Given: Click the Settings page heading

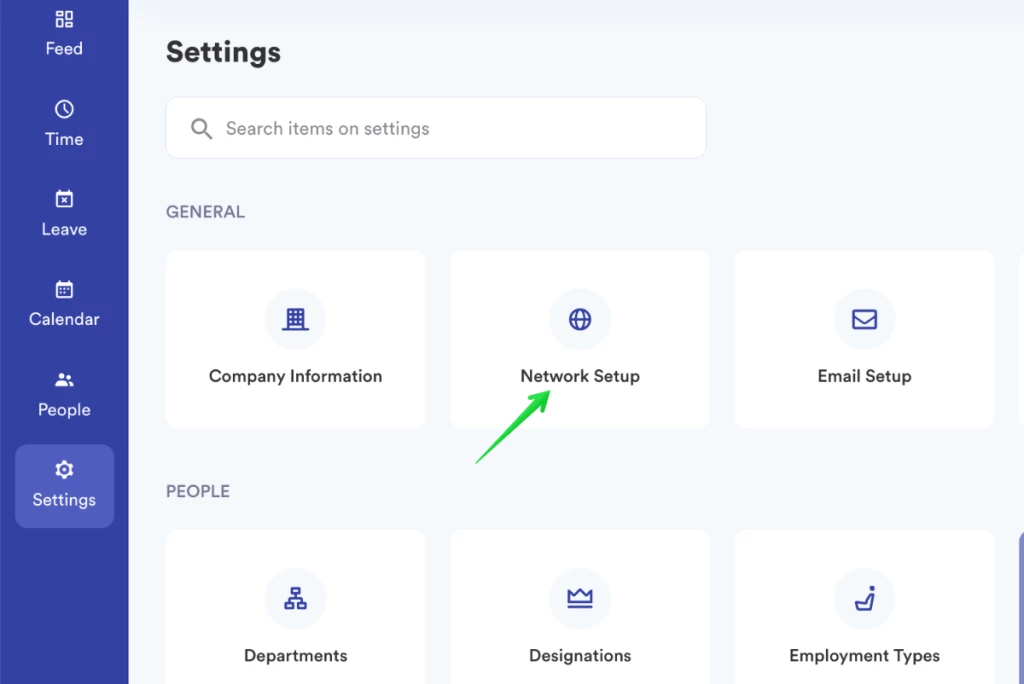Looking at the screenshot, I should 223,52.
